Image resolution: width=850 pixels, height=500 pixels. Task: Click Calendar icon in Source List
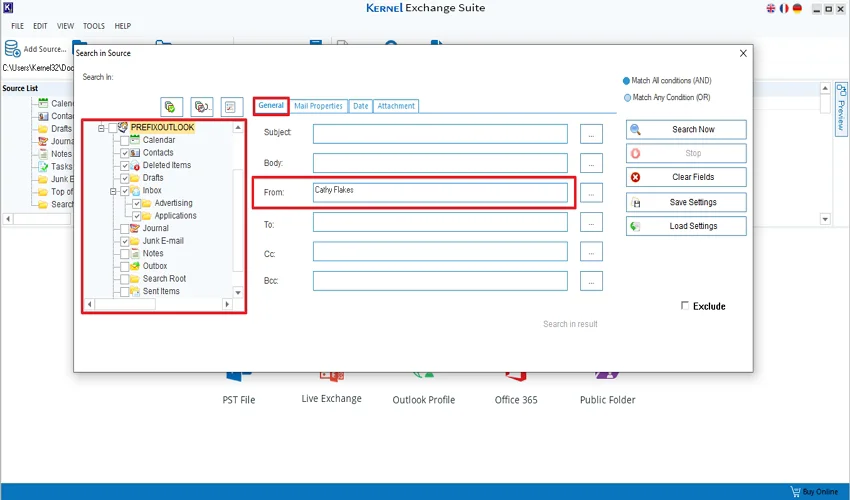pos(43,103)
